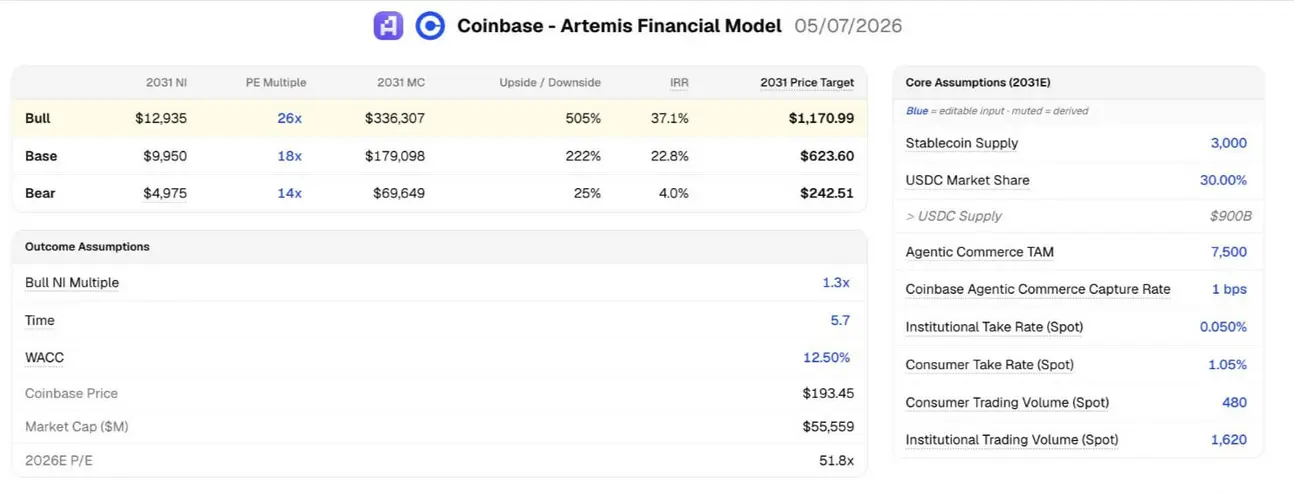
Task: Edit Consumer Trading Volume value 480
Action: click(x=1235, y=402)
